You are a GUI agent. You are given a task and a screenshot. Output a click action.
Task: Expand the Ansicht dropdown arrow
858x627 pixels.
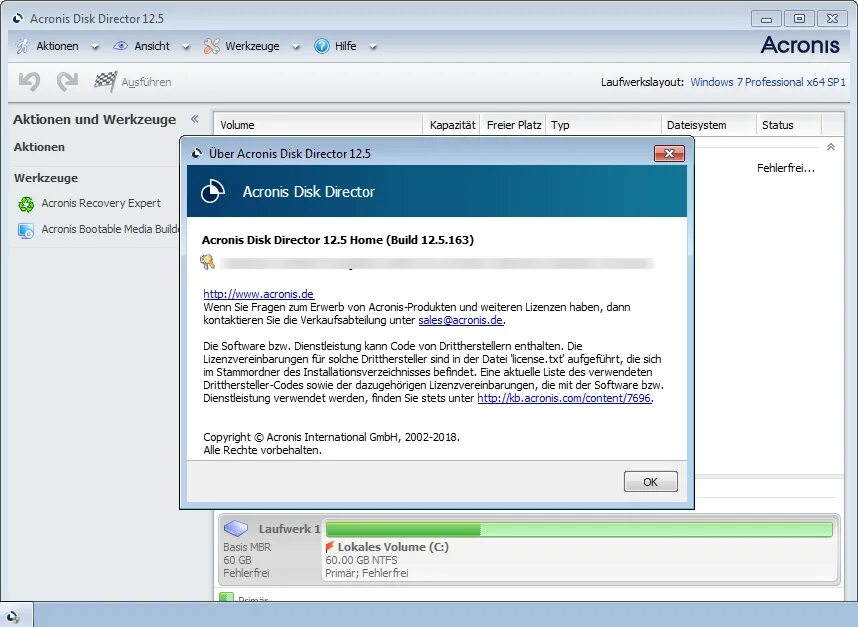(185, 47)
